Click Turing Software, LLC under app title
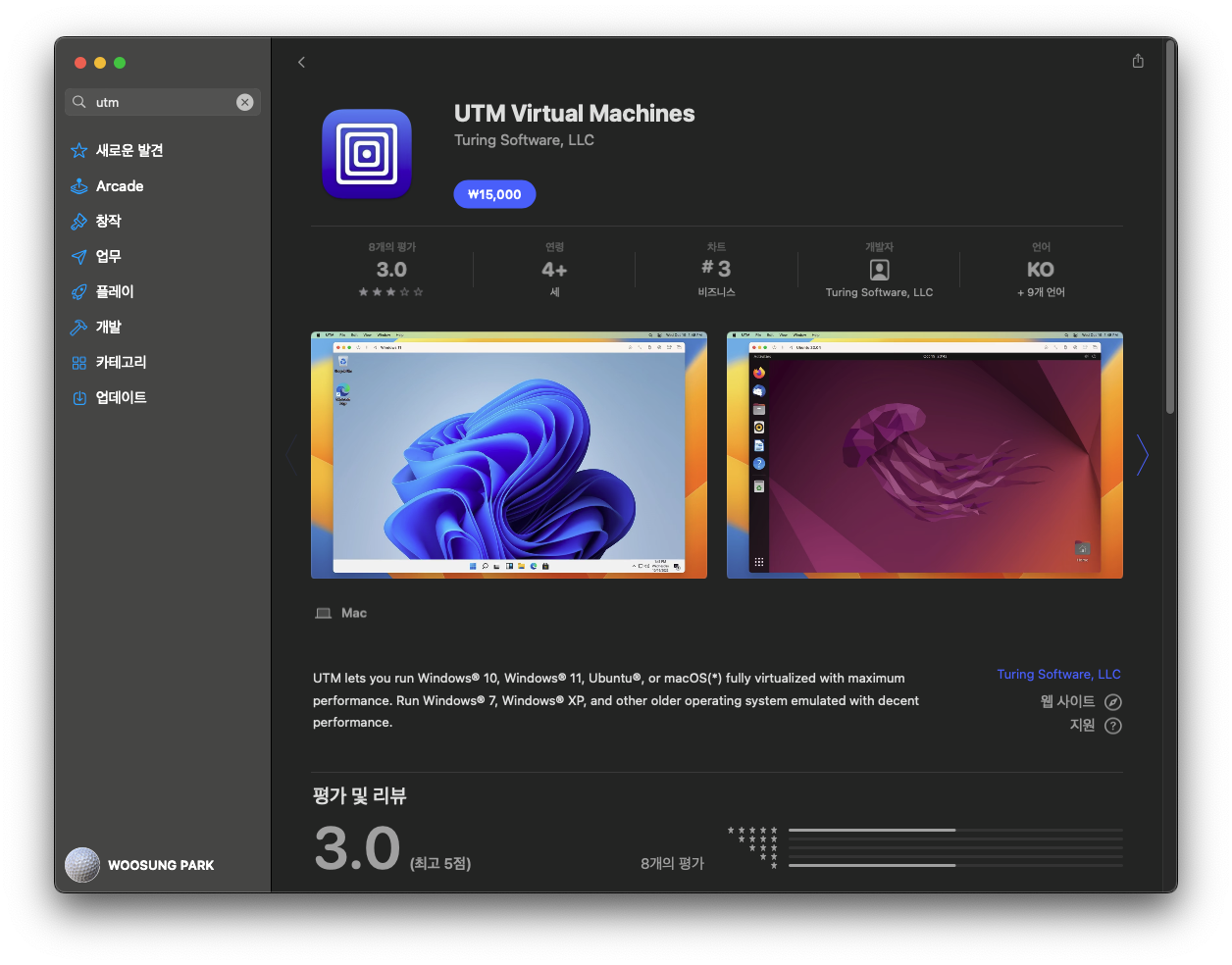This screenshot has height=965, width=1232. 524,140
